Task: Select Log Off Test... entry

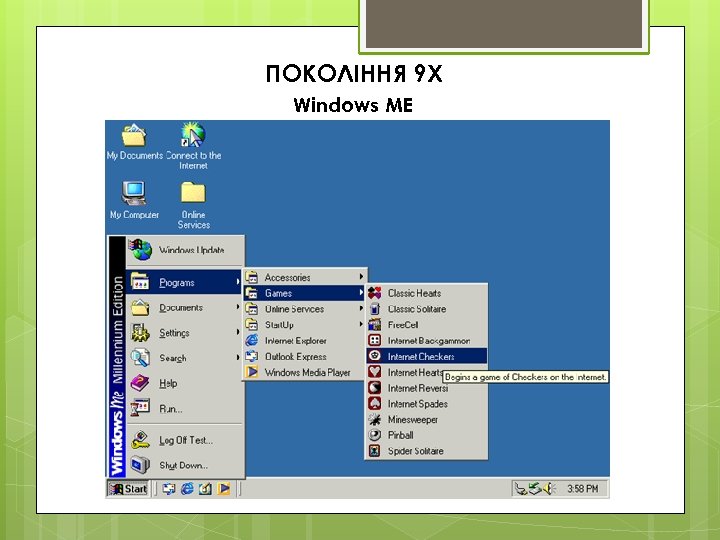Action: 185,440
